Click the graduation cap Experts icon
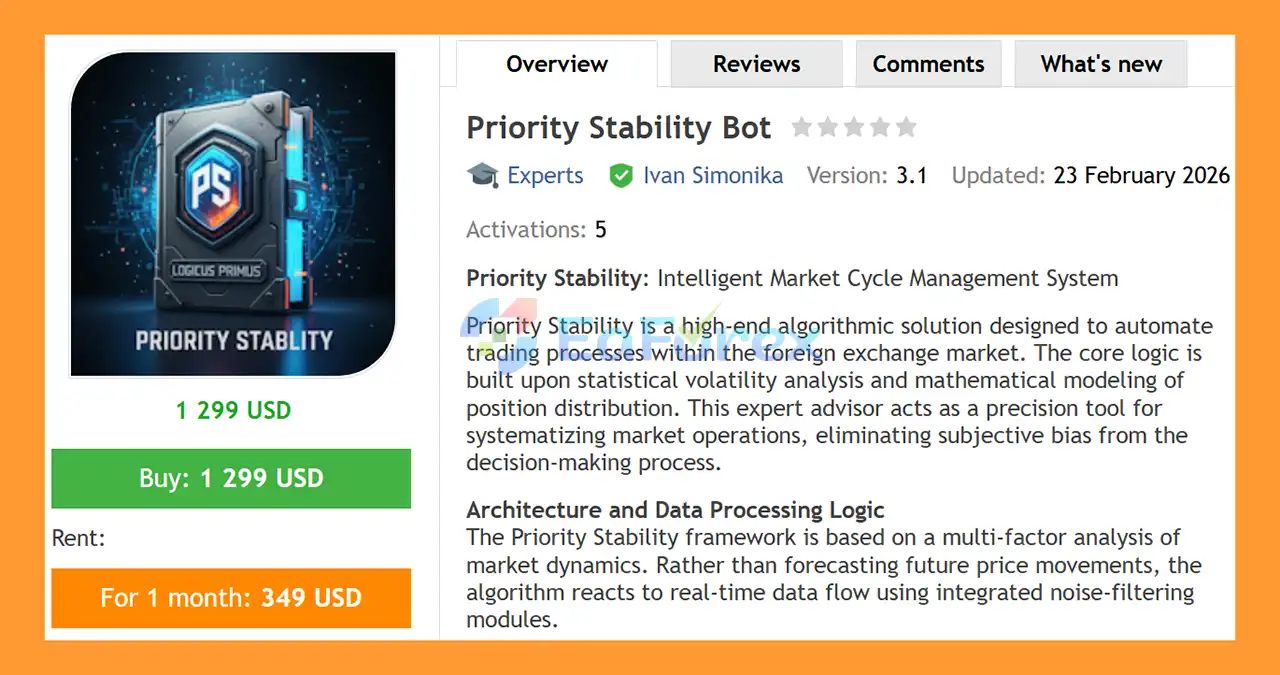Screen dimensions: 1280x675 483,176
